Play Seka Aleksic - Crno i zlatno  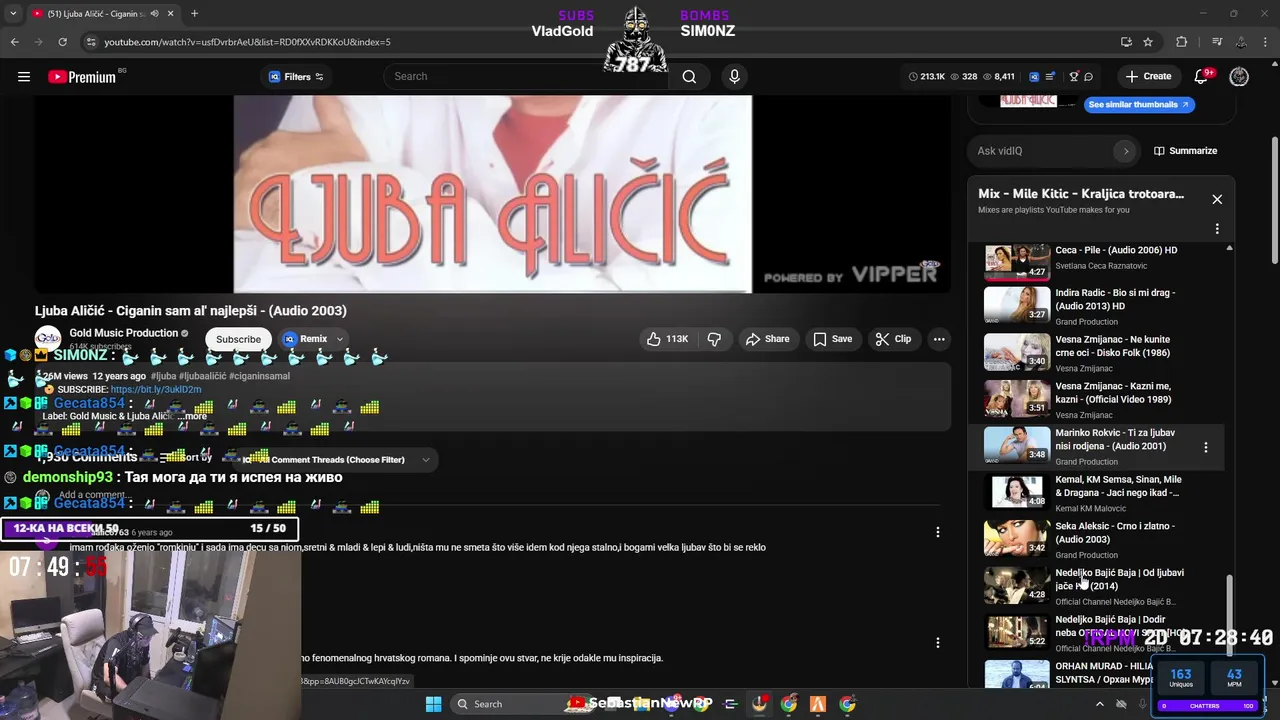point(1096,540)
